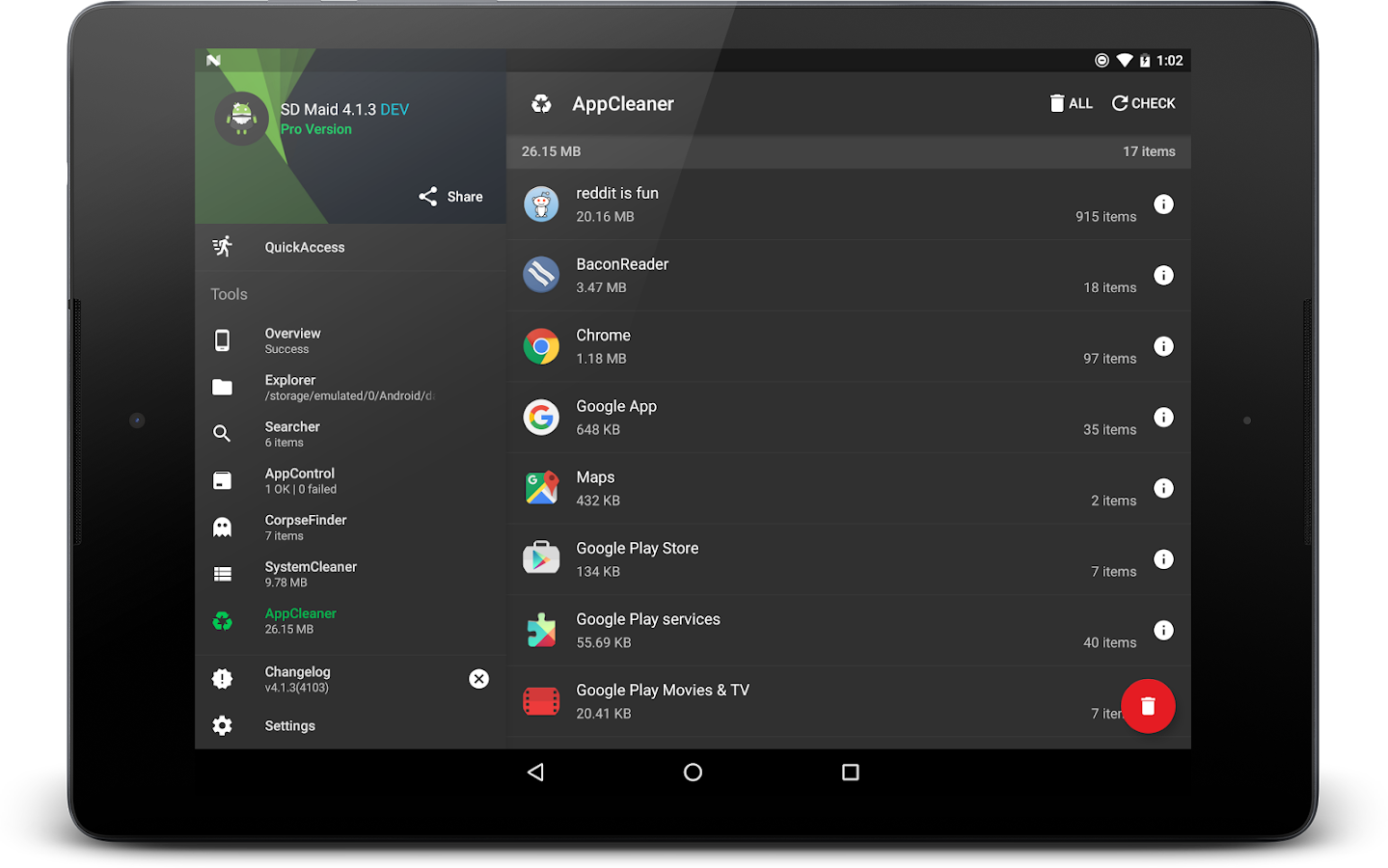Viewport: 1388px width, 868px height.
Task: Tap the Chrome app icon
Action: tap(541, 346)
